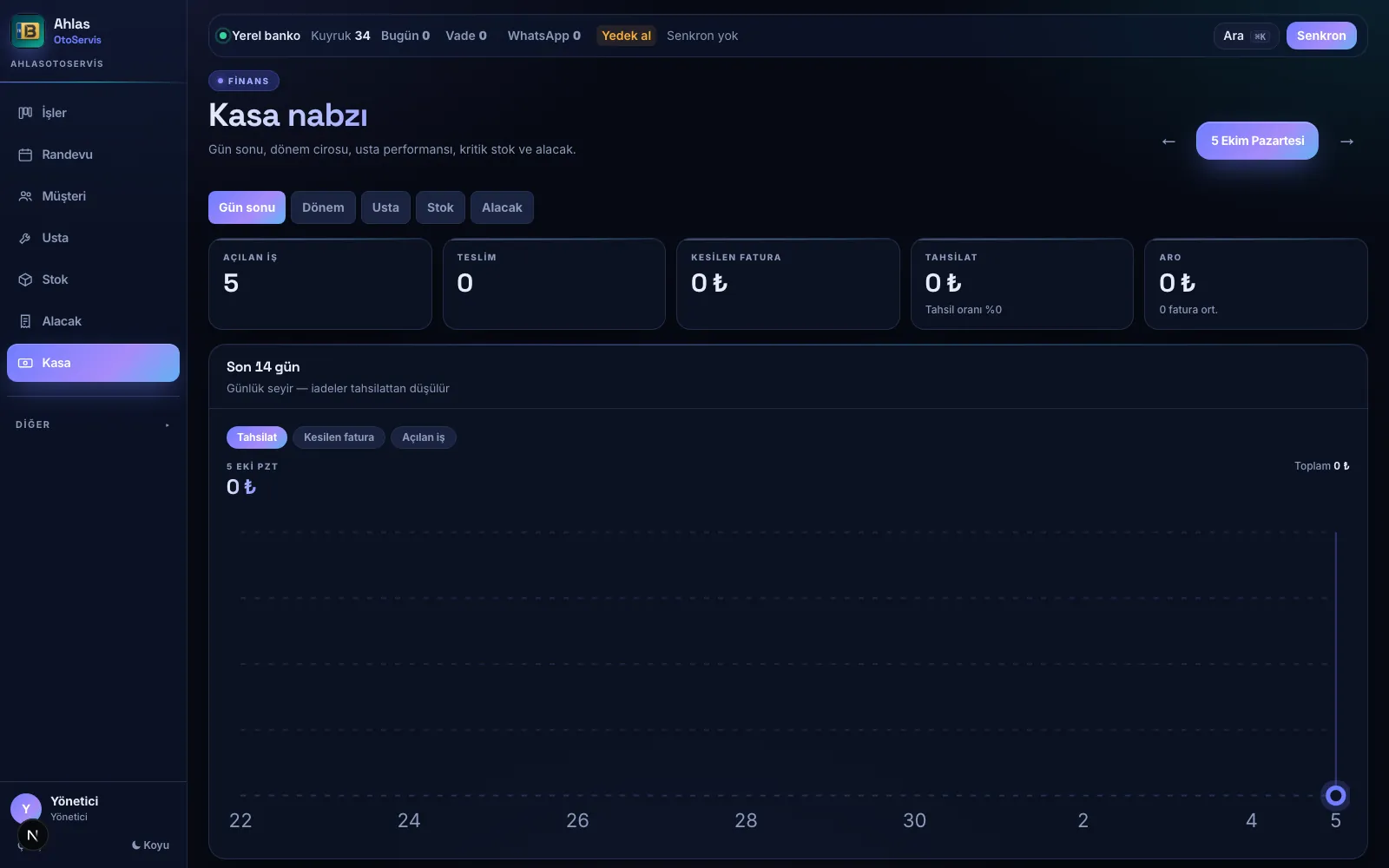Viewport: 1389px width, 868px height.
Task: Expand the DİĞER sidebar section
Action: click(x=93, y=424)
